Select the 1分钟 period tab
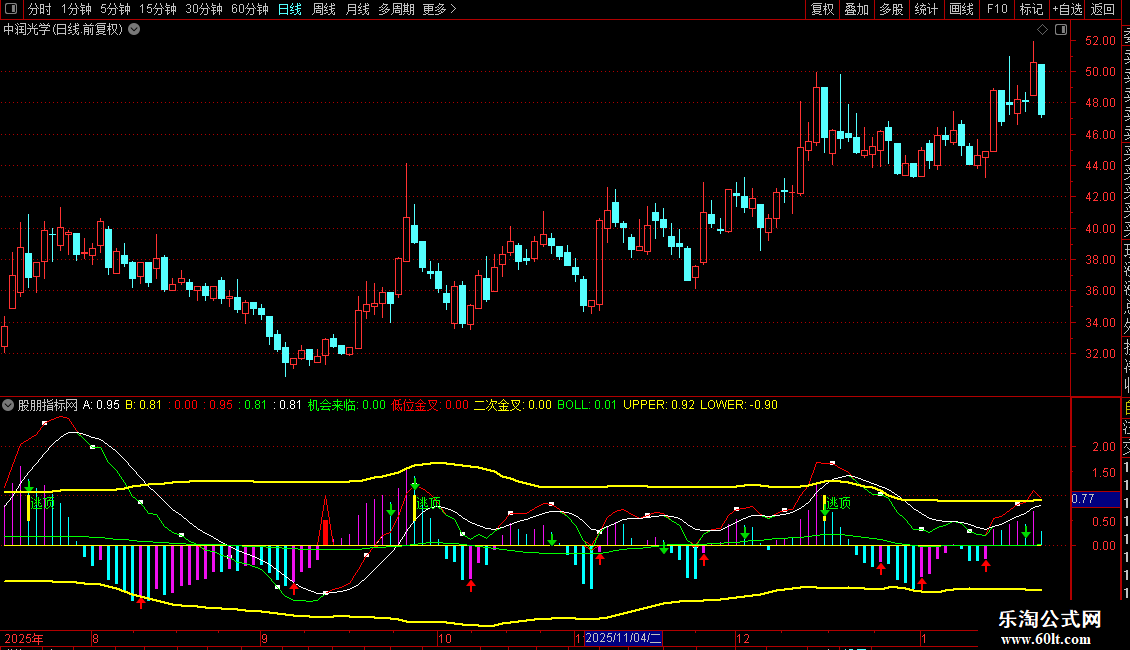The height and width of the screenshot is (650, 1130). coord(76,9)
